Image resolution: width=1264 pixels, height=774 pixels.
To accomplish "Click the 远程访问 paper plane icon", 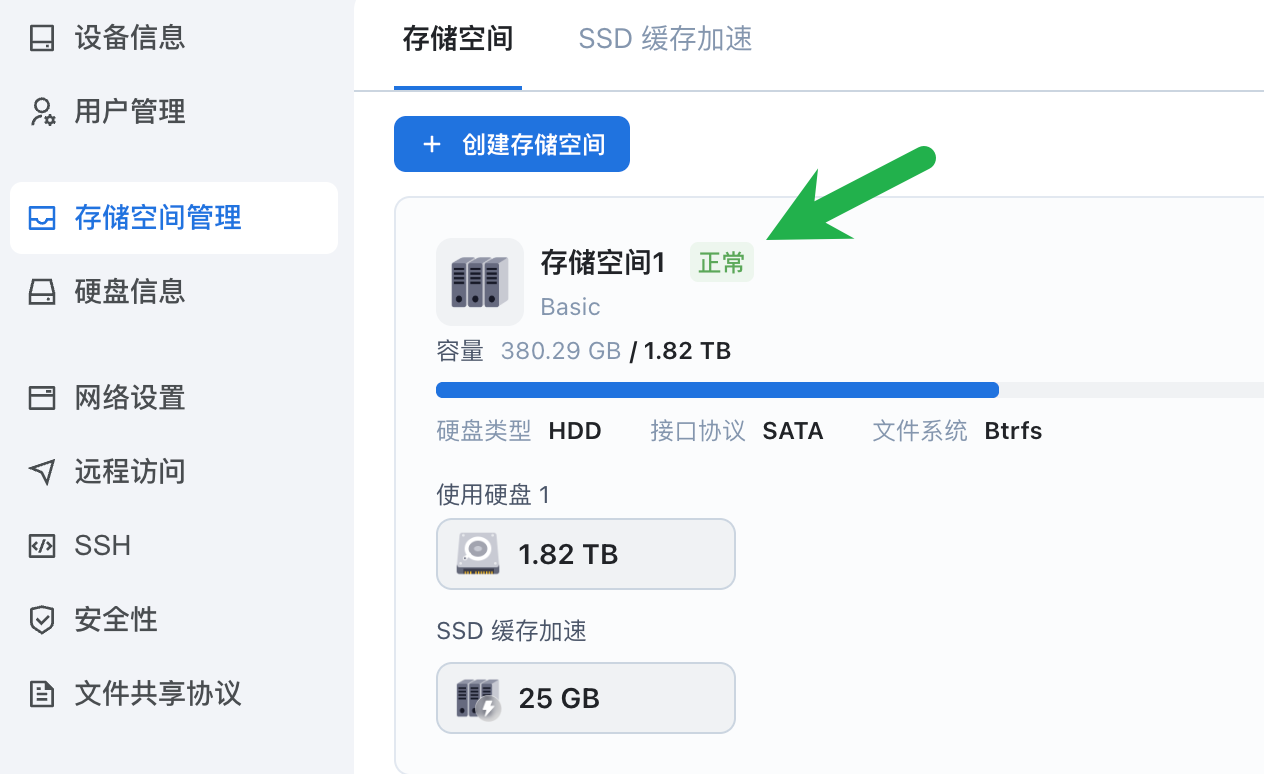I will 41,472.
